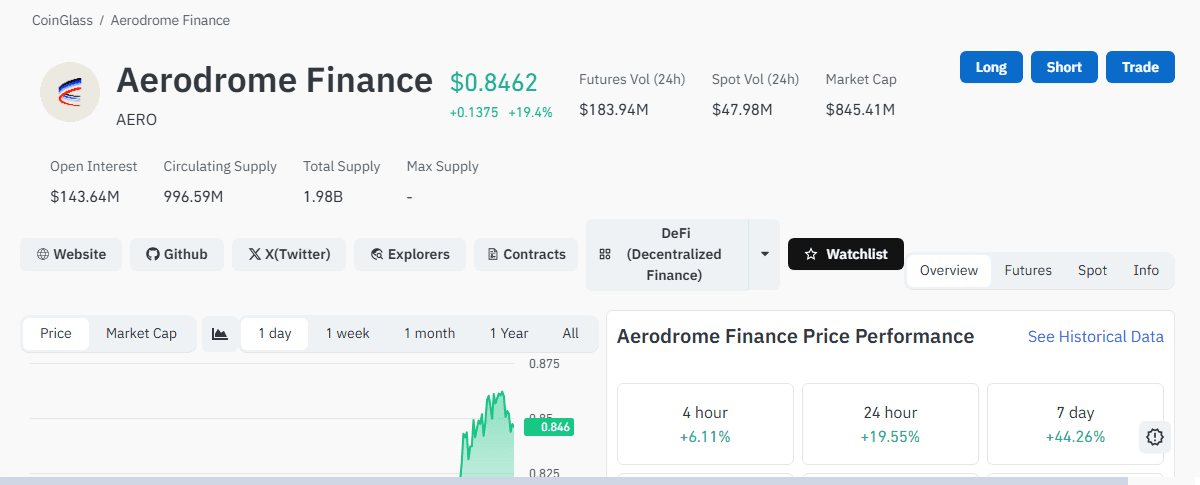Image resolution: width=1200 pixels, height=485 pixels.
Task: Select the Overview tab
Action: coord(949,270)
